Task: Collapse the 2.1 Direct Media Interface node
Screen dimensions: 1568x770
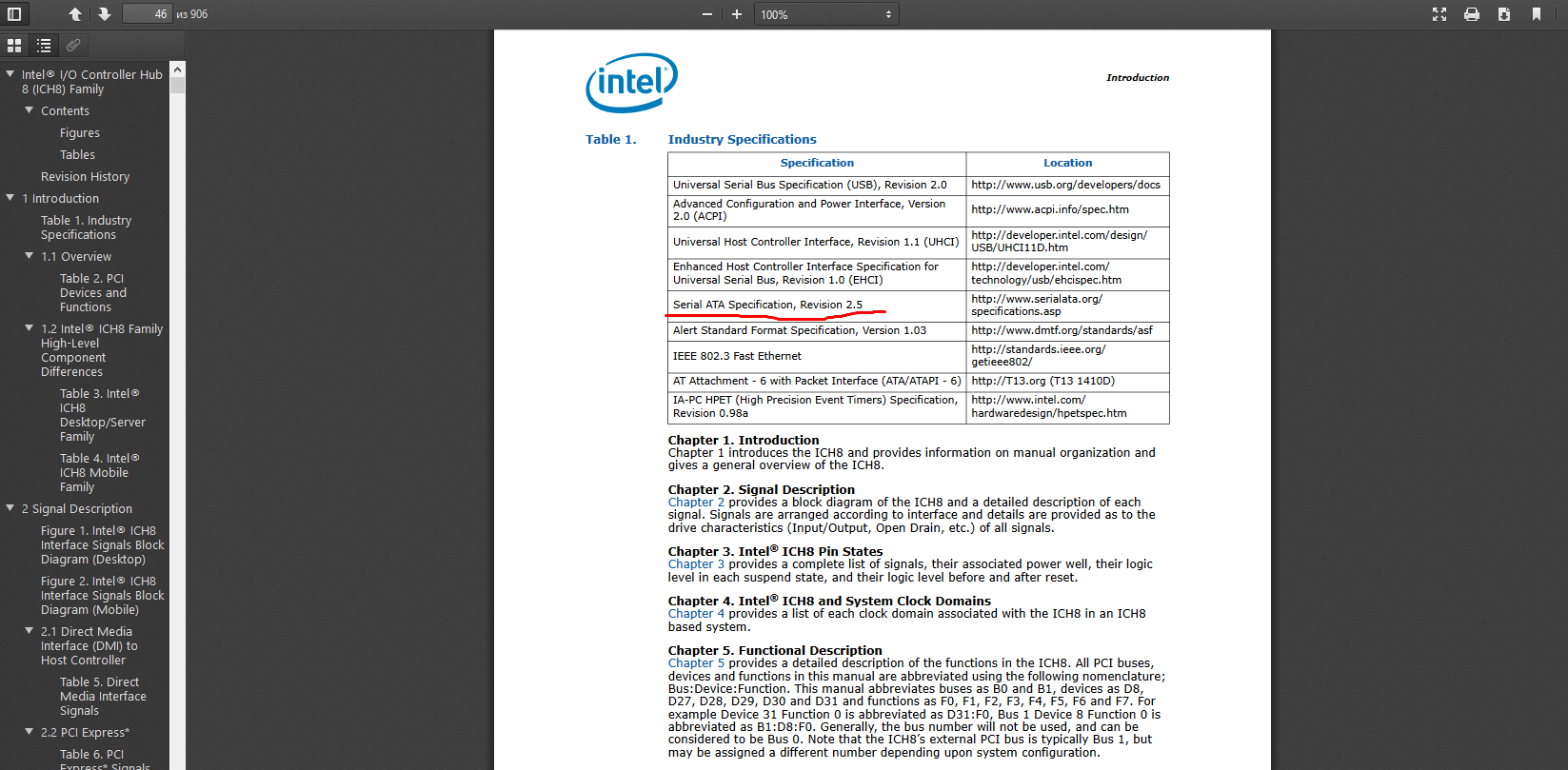Action: [x=29, y=631]
